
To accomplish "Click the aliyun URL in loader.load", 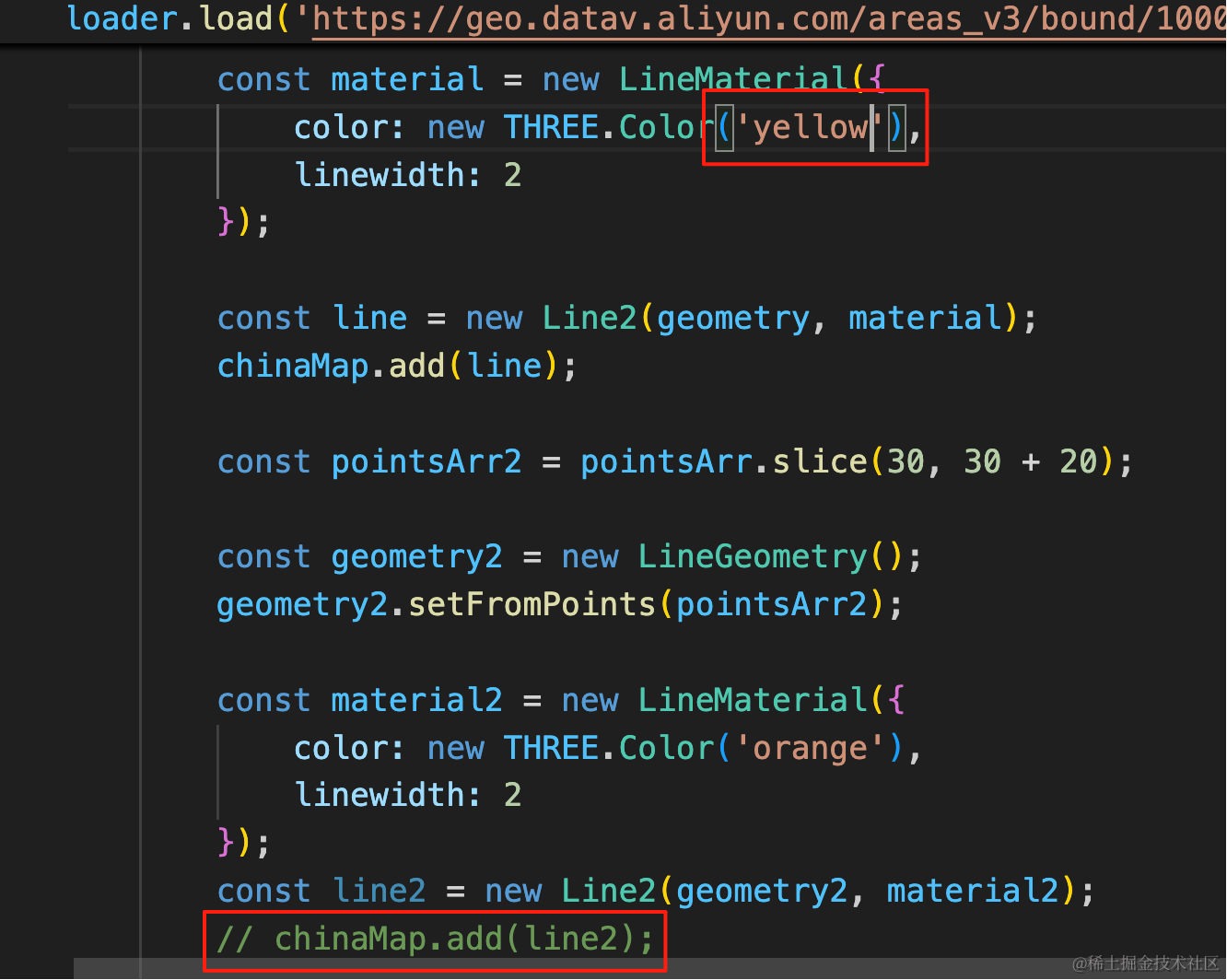I will 768,18.
